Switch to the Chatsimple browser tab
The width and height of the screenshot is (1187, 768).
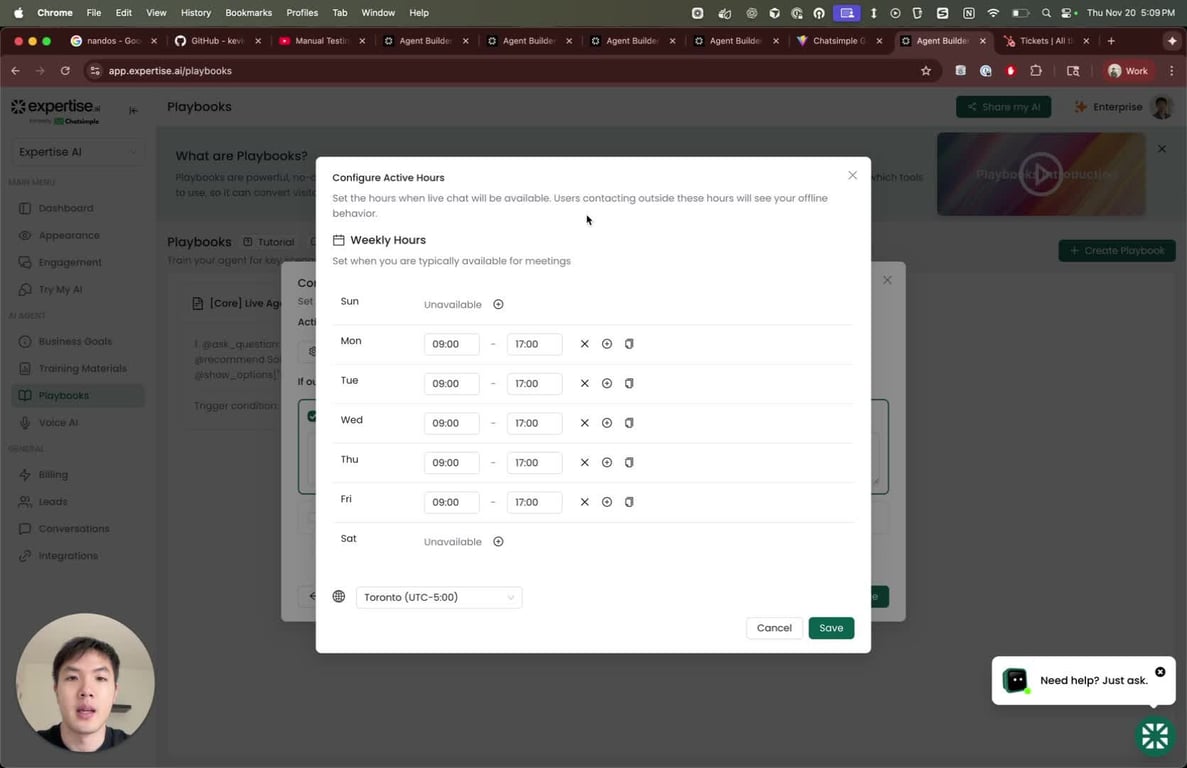tap(839, 41)
